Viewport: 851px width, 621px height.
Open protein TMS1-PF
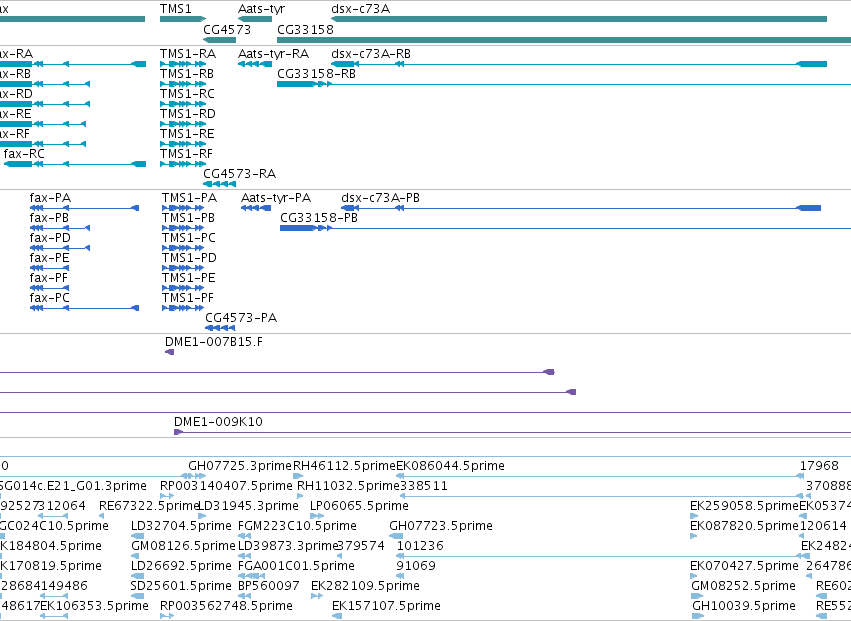(x=188, y=299)
